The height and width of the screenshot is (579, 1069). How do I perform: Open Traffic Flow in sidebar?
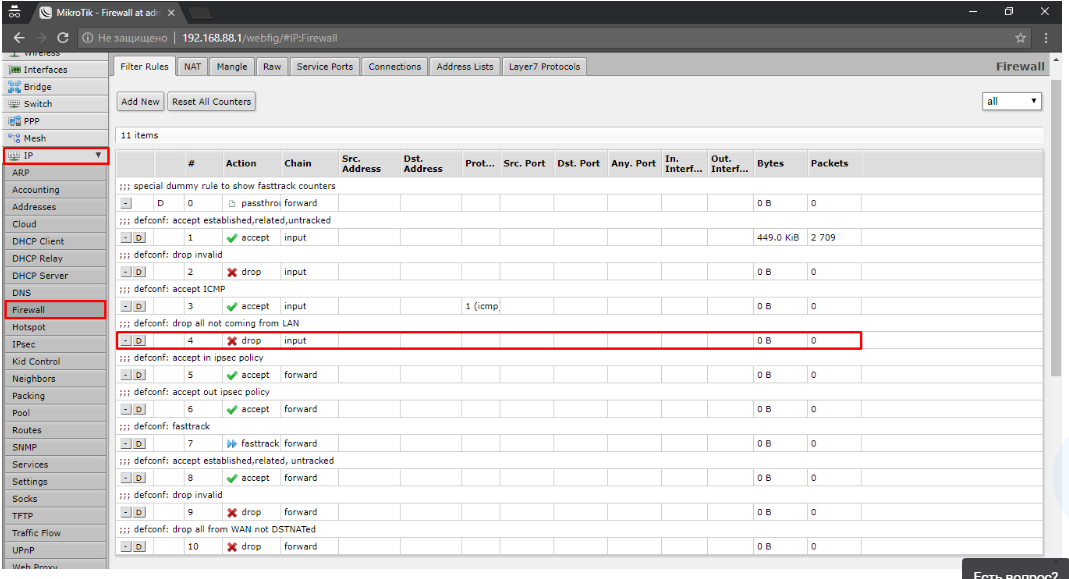tap(55, 533)
